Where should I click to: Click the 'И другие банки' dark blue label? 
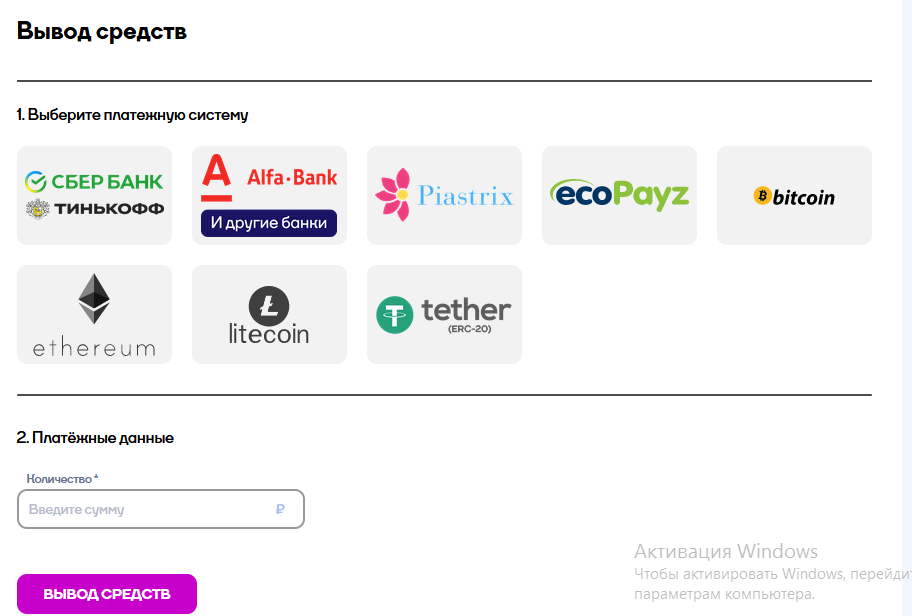[269, 223]
